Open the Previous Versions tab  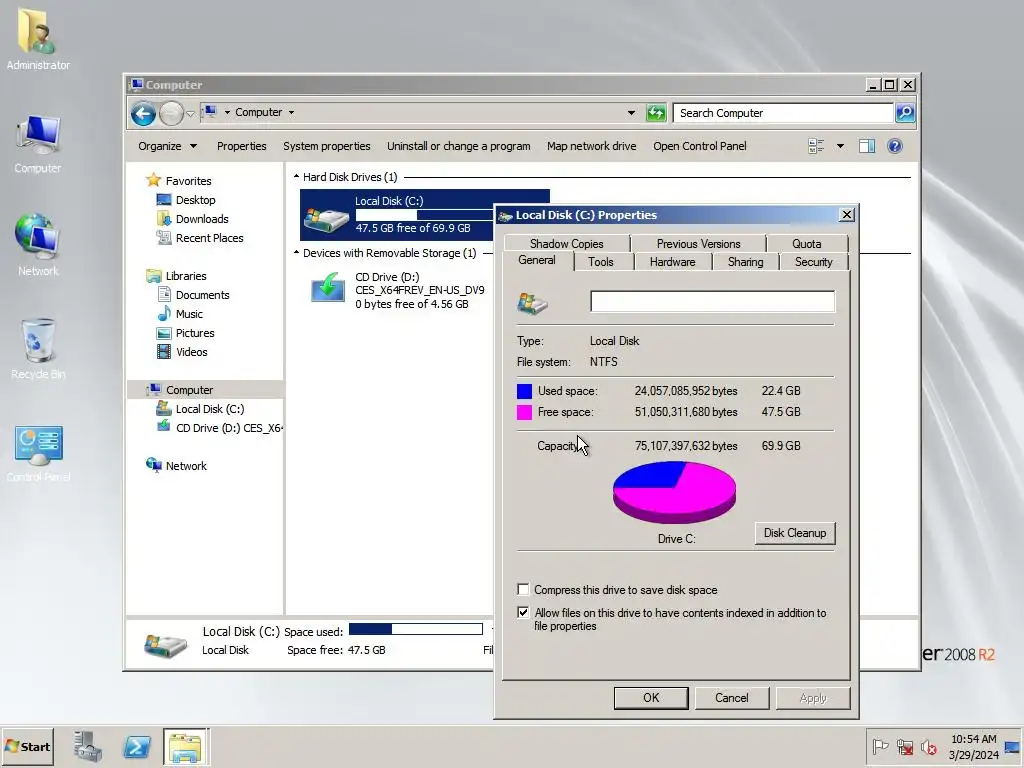point(698,244)
